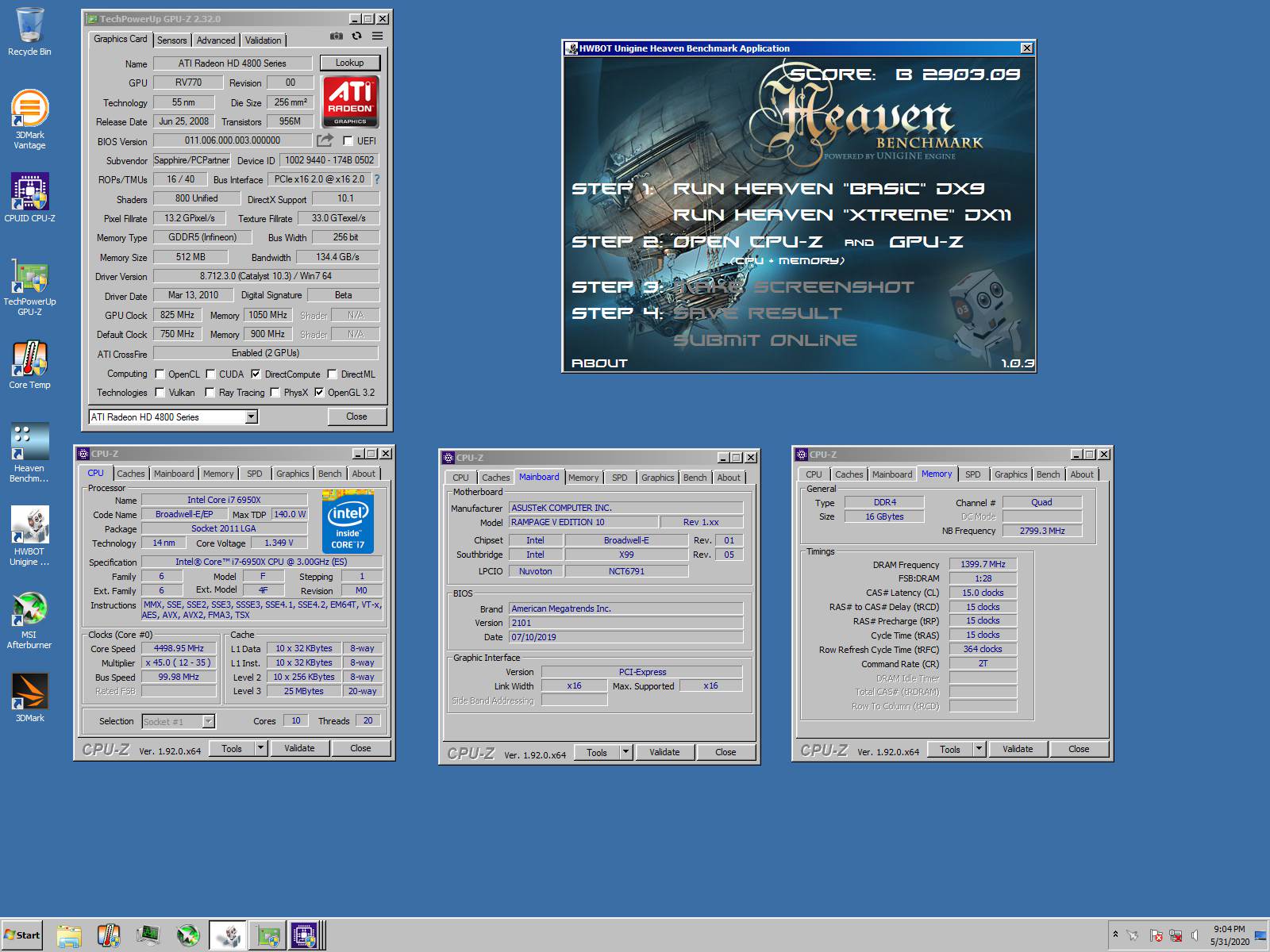Select CPUID CPU-Z desktop shortcut
The image size is (1270, 952).
pos(29,197)
